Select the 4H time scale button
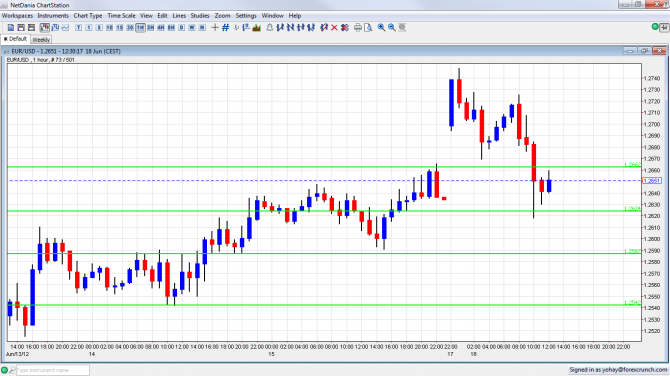The height and width of the screenshot is (376, 670). pos(161,27)
